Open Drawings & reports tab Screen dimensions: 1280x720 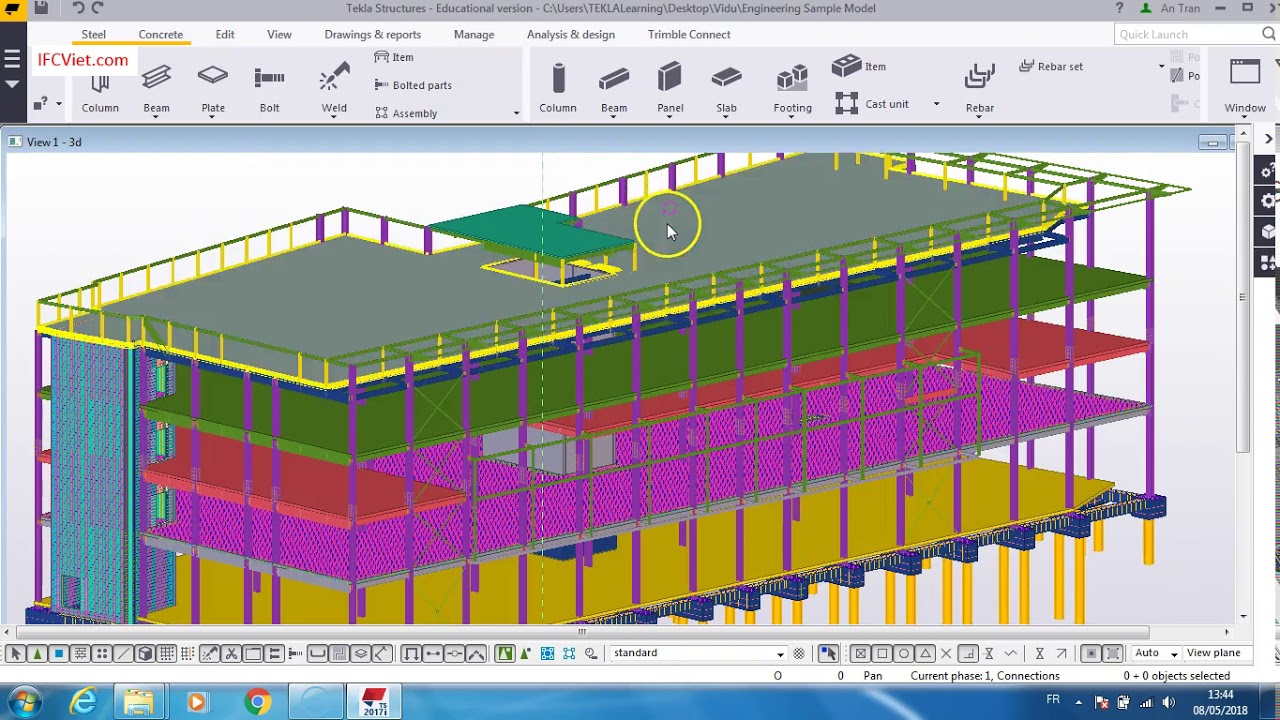373,34
